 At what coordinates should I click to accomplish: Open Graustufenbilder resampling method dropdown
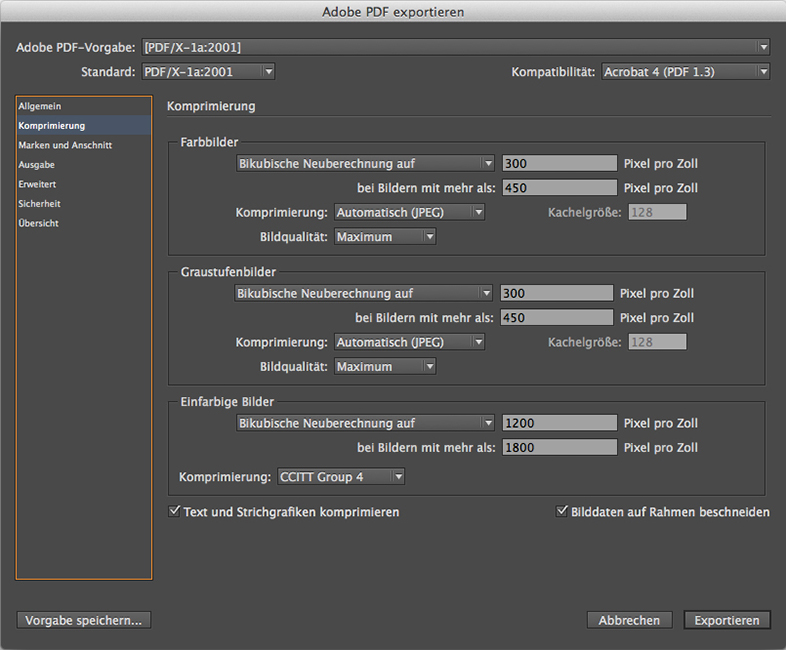pos(363,293)
